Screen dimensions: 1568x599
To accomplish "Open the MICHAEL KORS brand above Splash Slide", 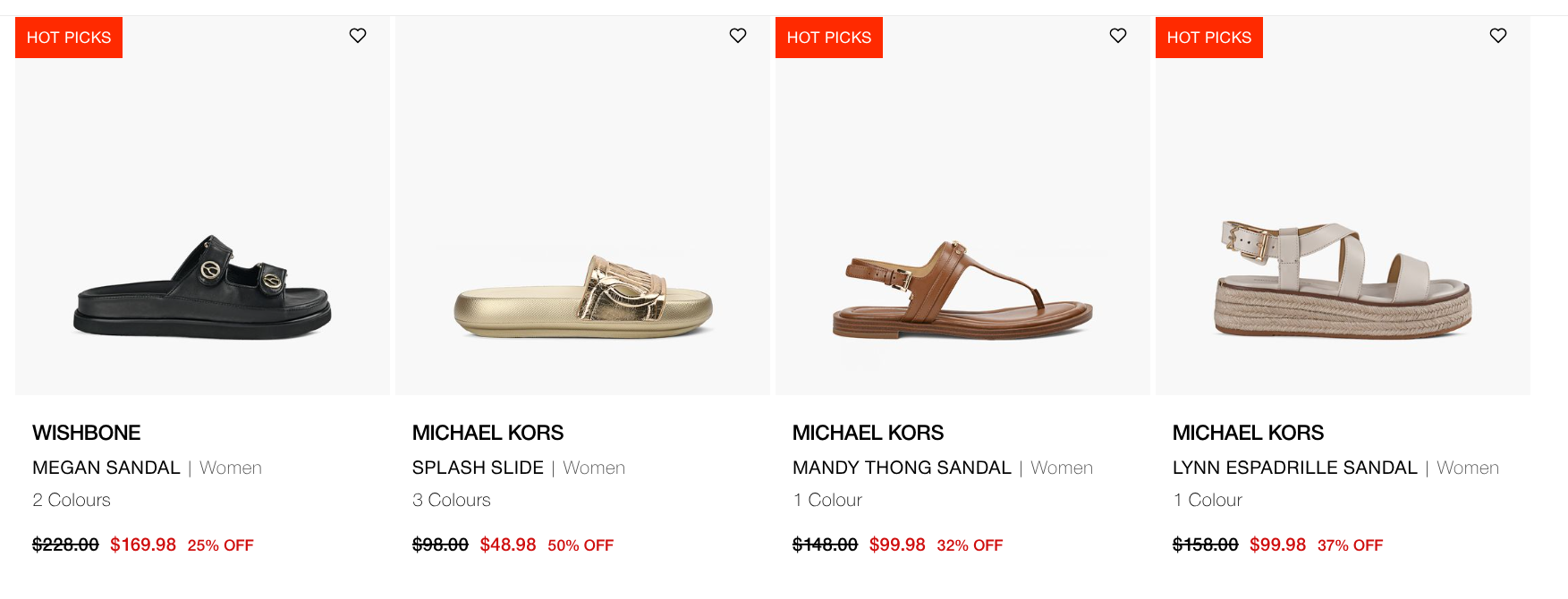I will click(x=487, y=433).
